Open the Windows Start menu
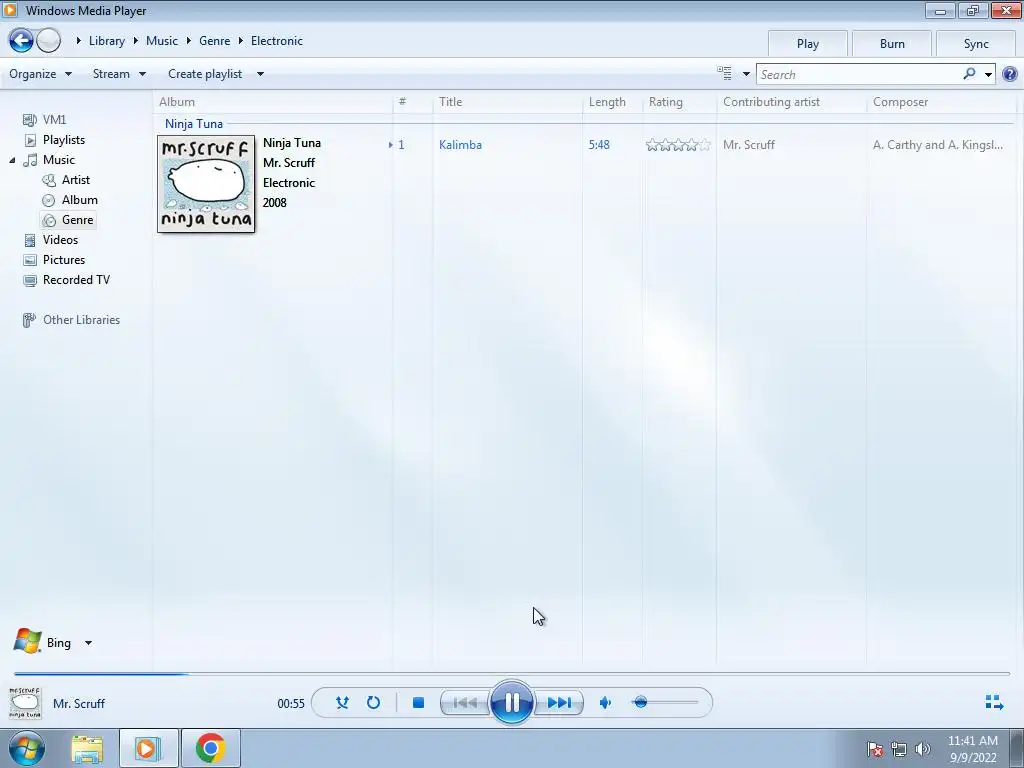This screenshot has width=1024, height=768. pos(27,748)
